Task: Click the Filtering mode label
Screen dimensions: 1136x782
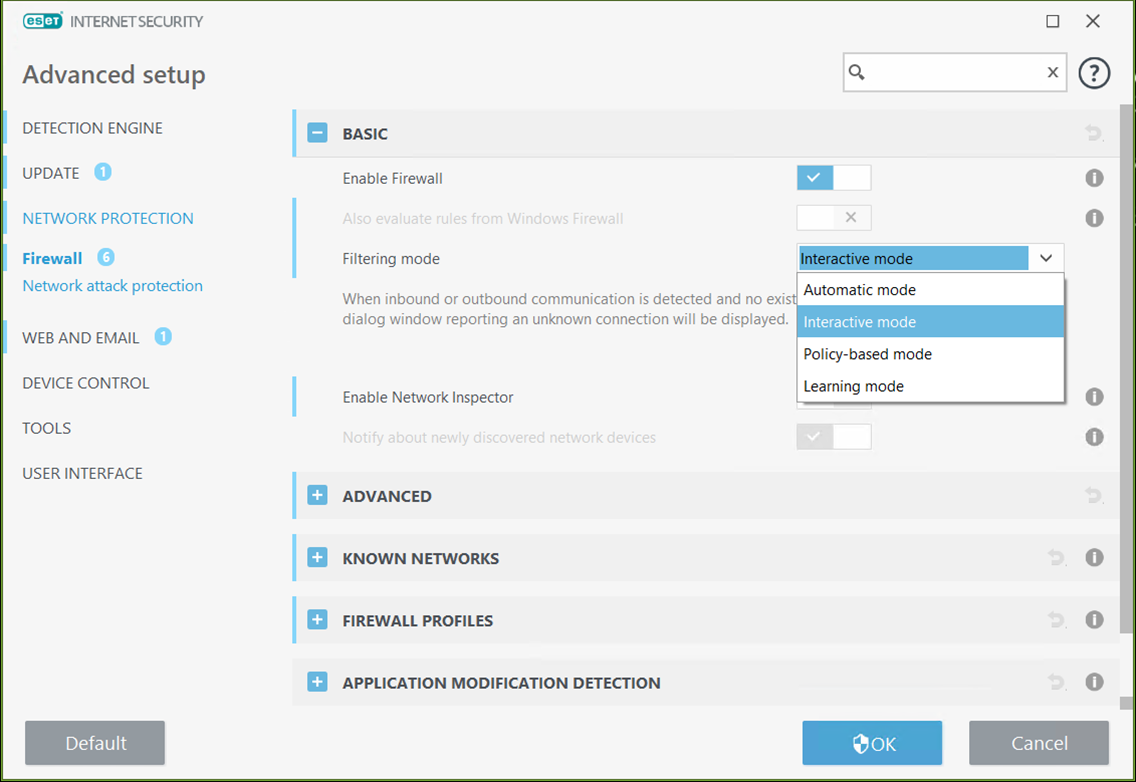Action: click(391, 259)
